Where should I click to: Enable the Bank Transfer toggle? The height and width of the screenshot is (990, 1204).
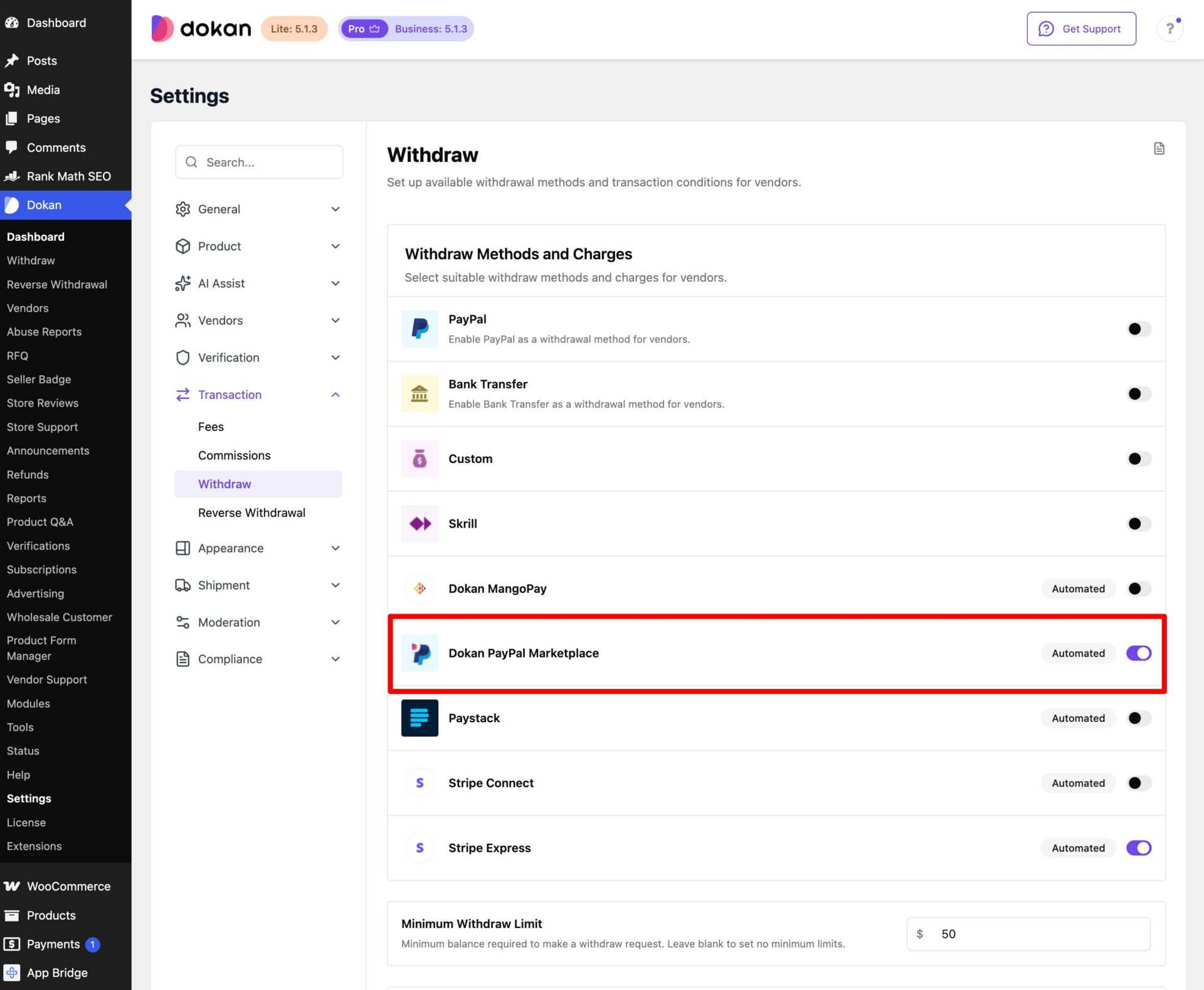click(1139, 394)
